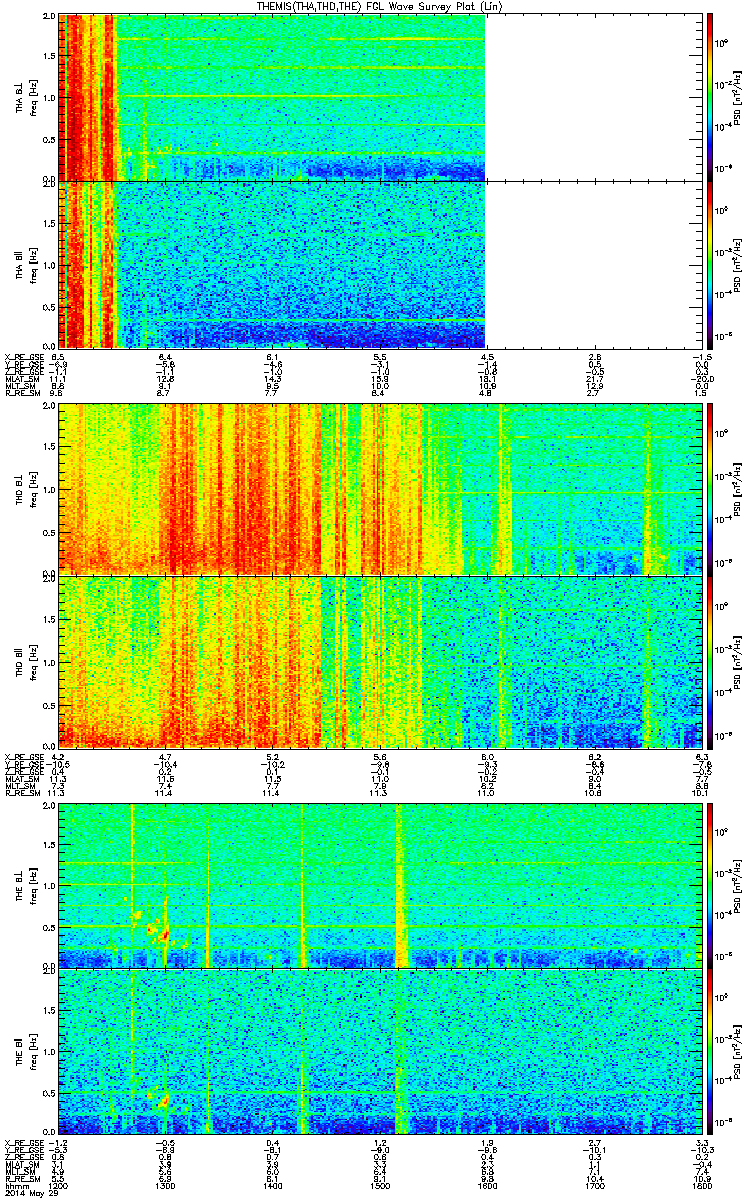The height and width of the screenshot is (1200, 750).
Task: Click the THA BL spectrogram panel
Action: point(273,97)
